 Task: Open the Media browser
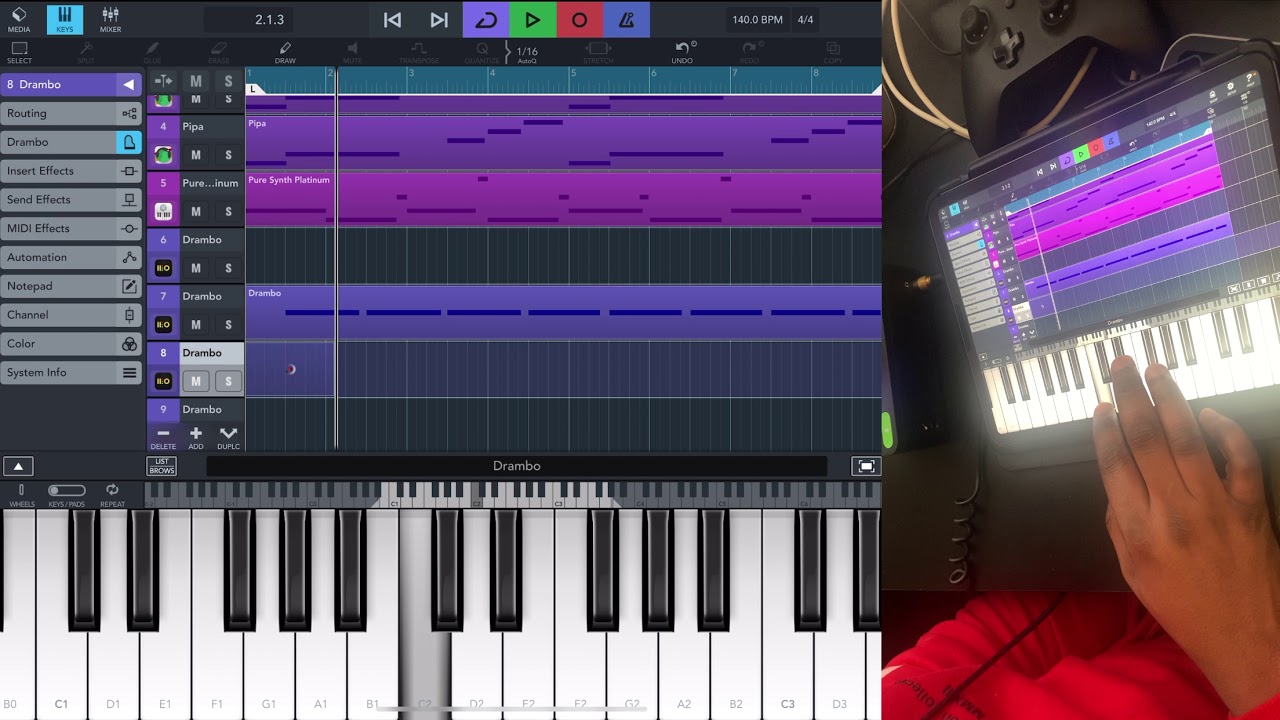[x=19, y=19]
